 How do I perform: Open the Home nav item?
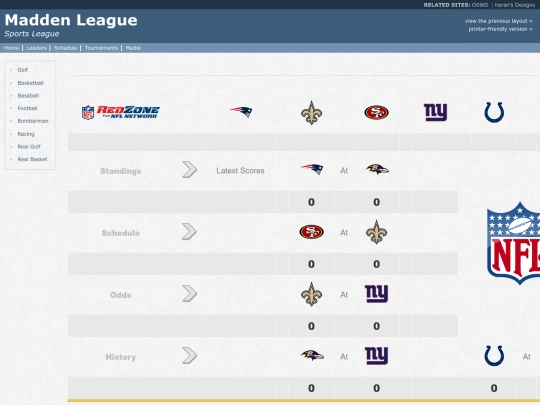[x=11, y=48]
